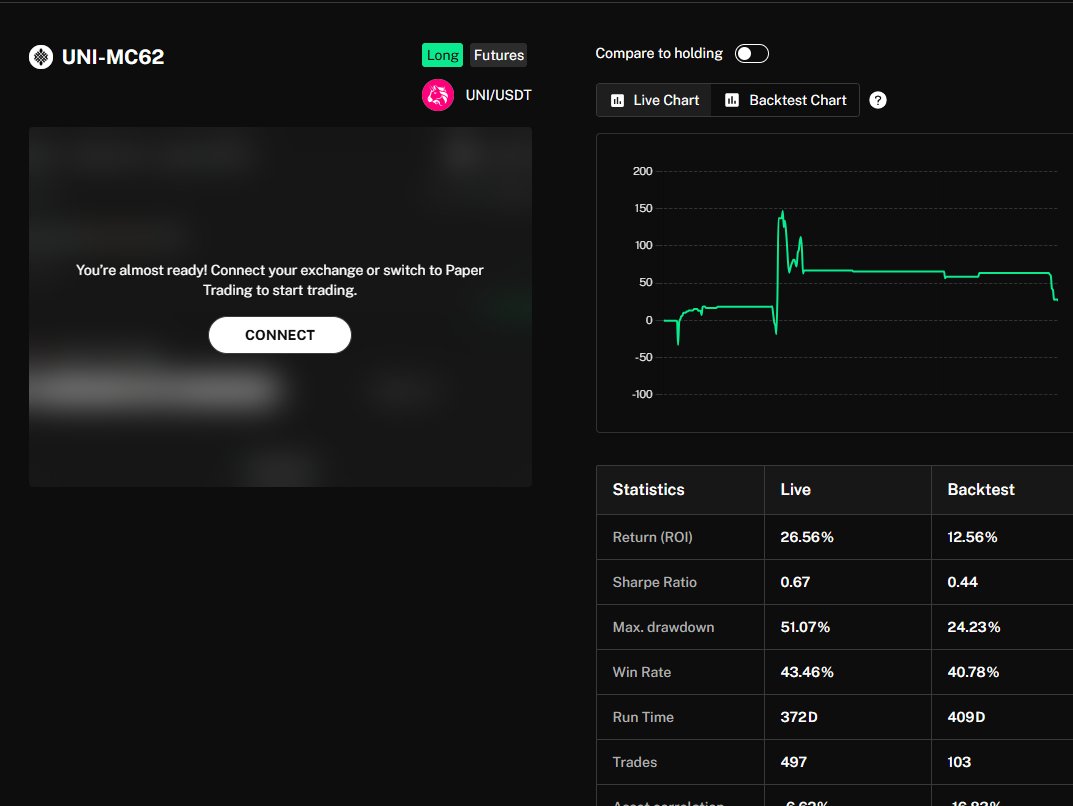Click the Backtest column header
Image resolution: width=1073 pixels, height=806 pixels.
(x=981, y=490)
